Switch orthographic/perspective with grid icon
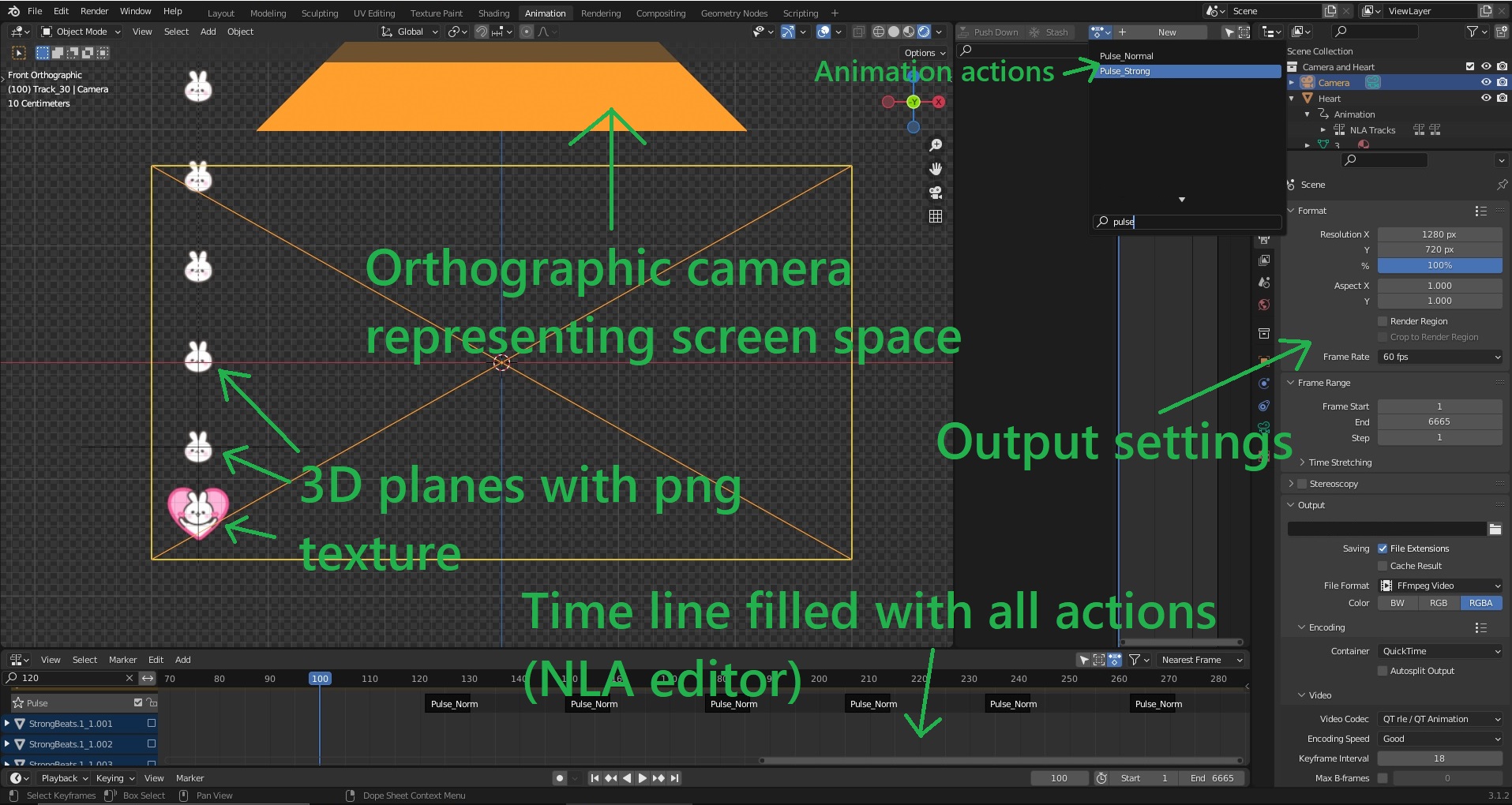The height and width of the screenshot is (805, 1512). point(936,216)
